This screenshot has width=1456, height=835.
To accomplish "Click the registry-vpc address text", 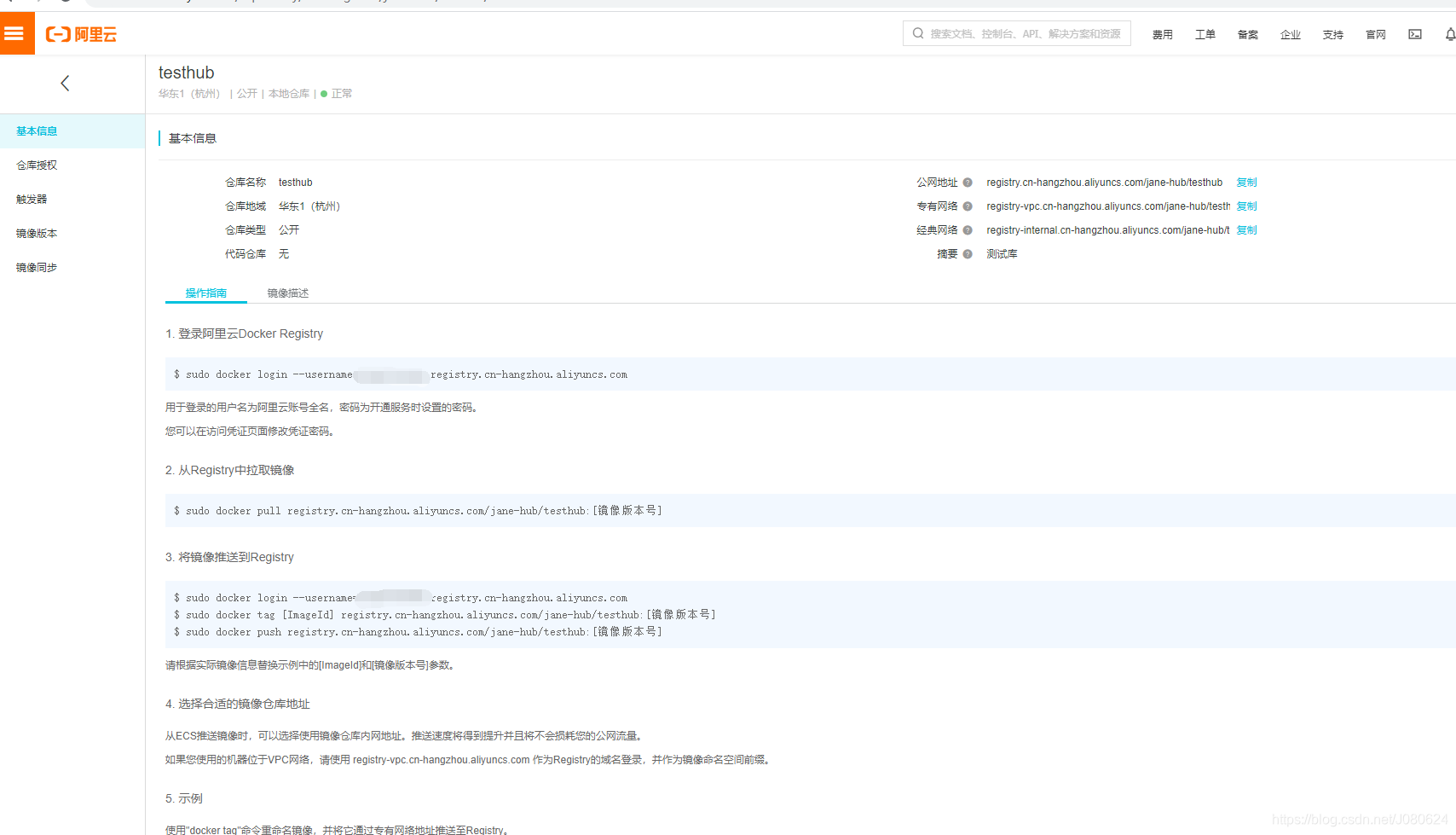I will coord(1108,206).
